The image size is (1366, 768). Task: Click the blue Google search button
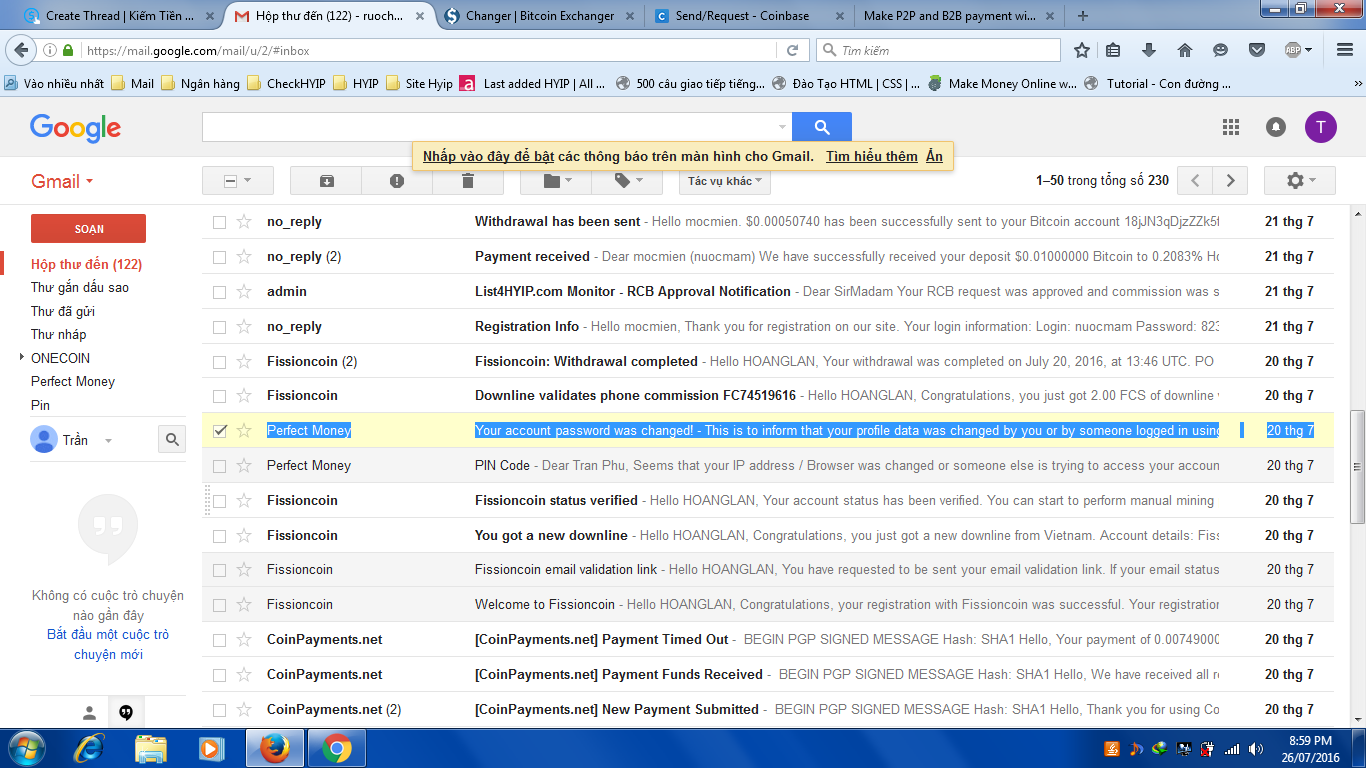822,127
